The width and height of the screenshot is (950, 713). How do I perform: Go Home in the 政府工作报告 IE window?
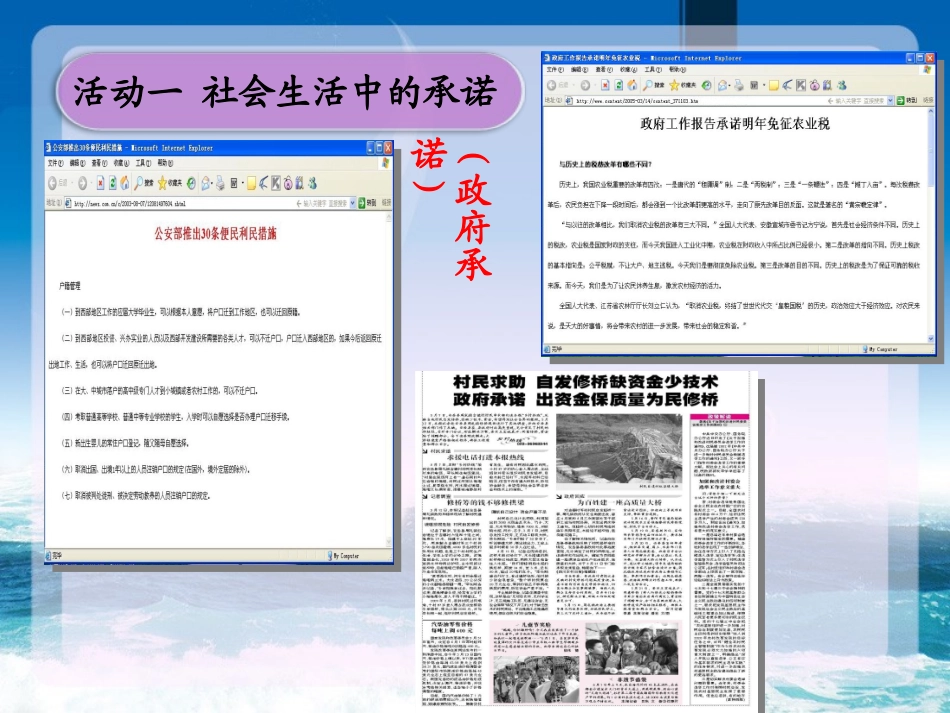(633, 86)
